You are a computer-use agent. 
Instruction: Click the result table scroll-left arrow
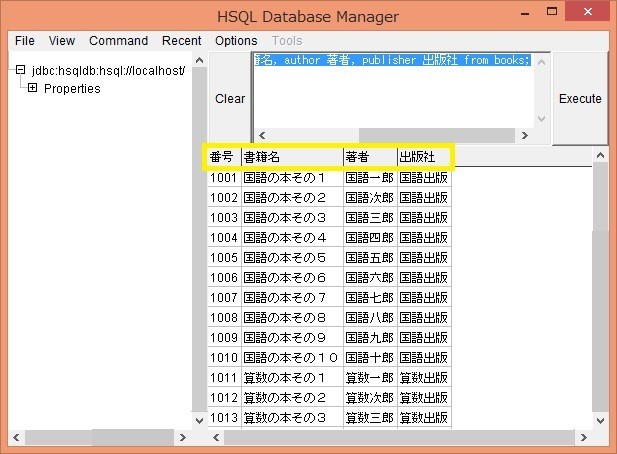[216, 437]
